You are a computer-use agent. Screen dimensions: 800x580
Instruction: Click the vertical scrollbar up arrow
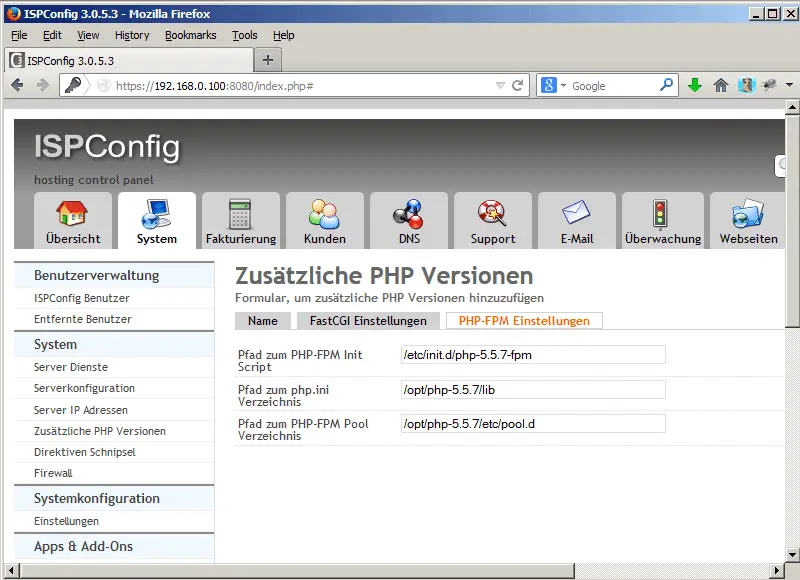point(792,107)
